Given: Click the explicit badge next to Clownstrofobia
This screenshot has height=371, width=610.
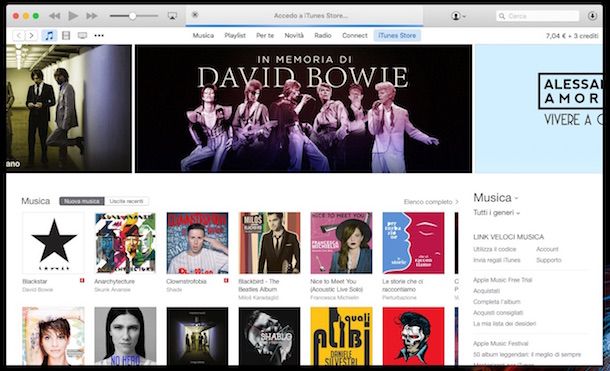Looking at the screenshot, I should pos(226,280).
